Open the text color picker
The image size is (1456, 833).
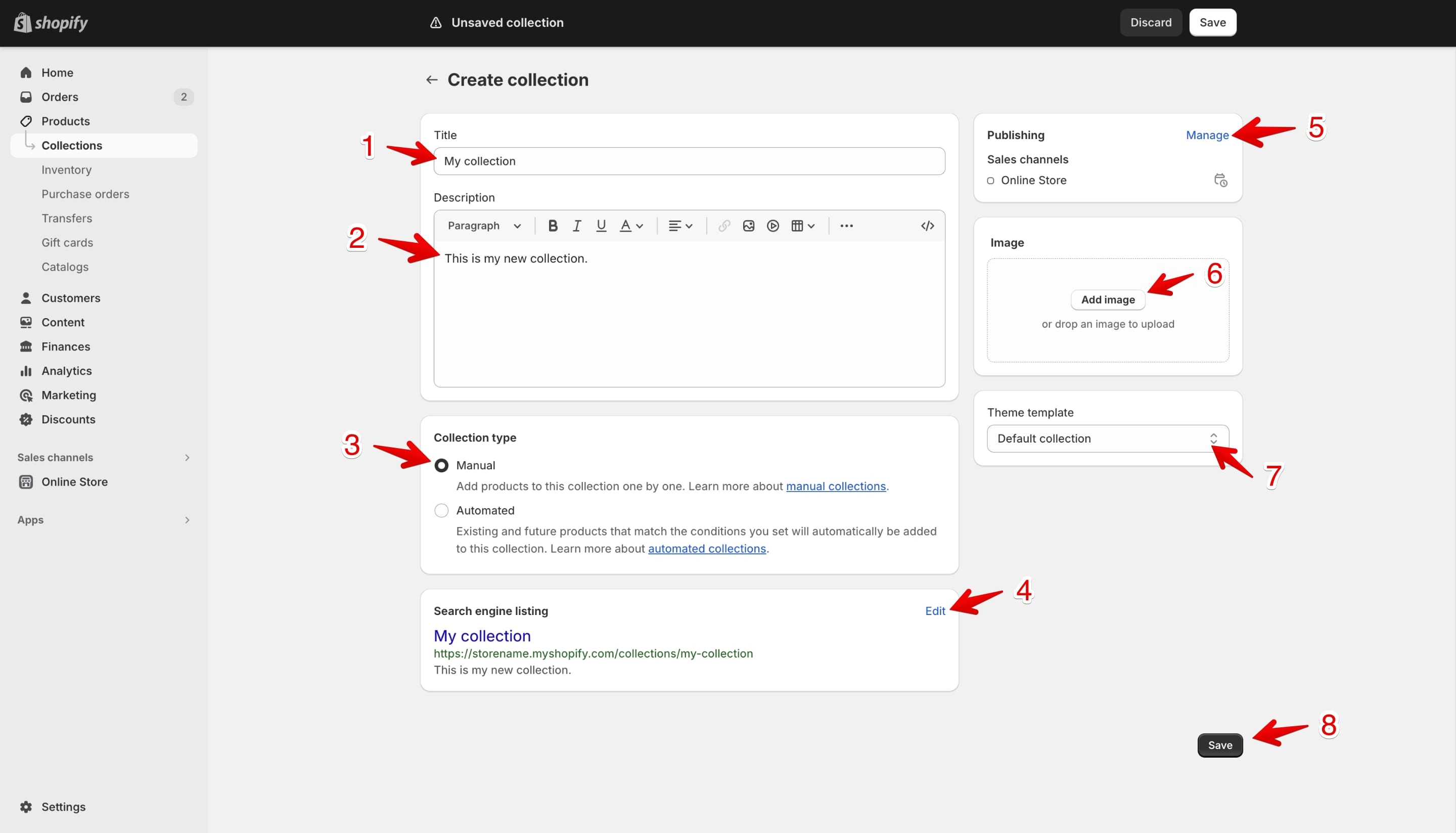(631, 226)
